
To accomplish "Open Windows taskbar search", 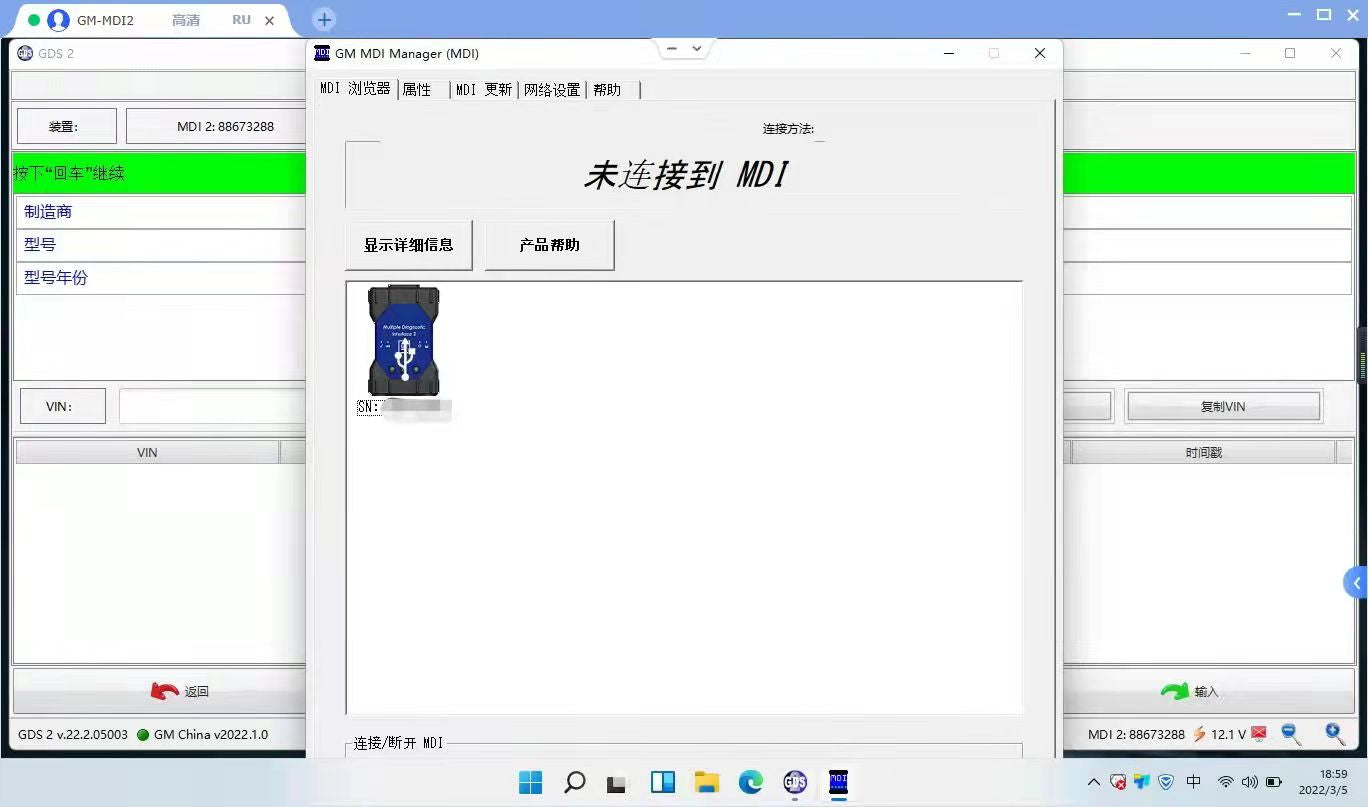I will coord(575,782).
